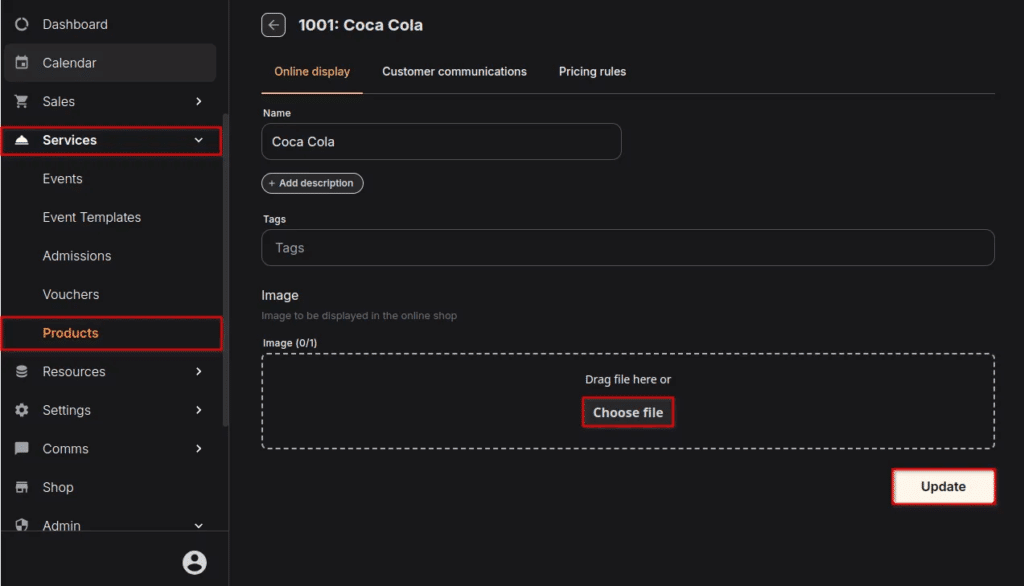Open the Pricing rules tab

point(592,72)
